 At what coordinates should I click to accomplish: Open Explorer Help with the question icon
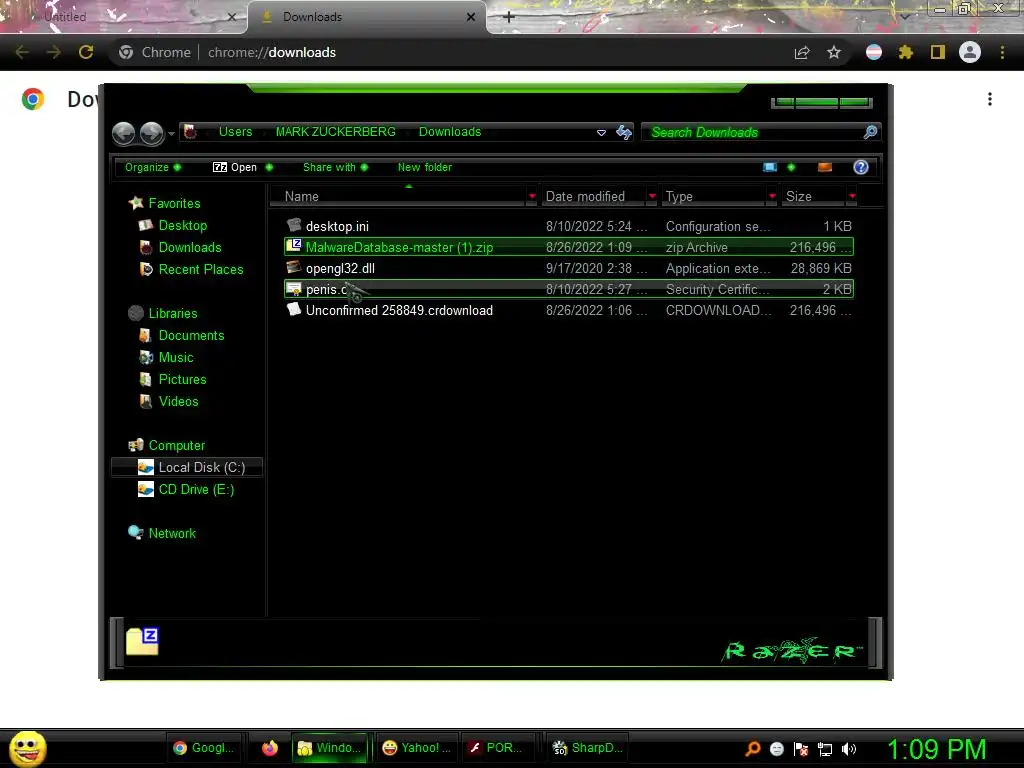(x=861, y=167)
